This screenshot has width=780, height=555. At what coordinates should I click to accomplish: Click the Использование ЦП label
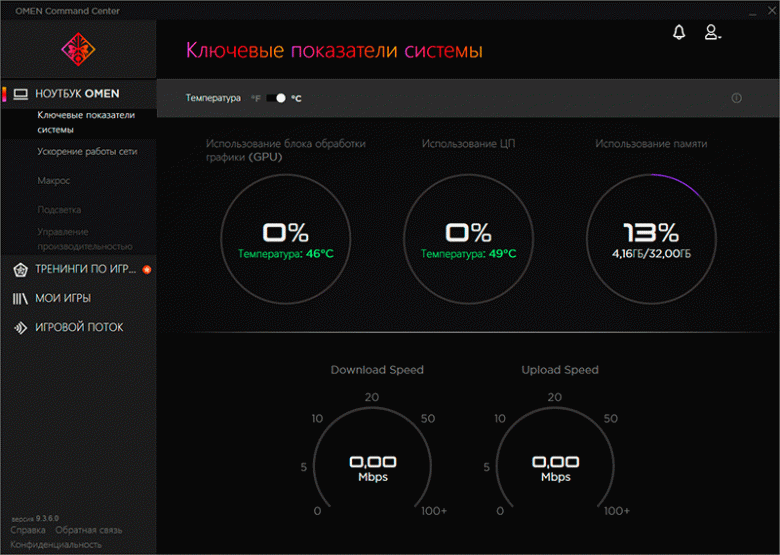click(469, 144)
